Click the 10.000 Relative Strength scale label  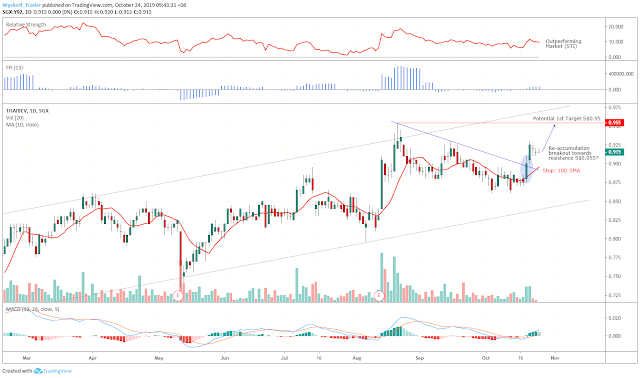click(x=616, y=42)
